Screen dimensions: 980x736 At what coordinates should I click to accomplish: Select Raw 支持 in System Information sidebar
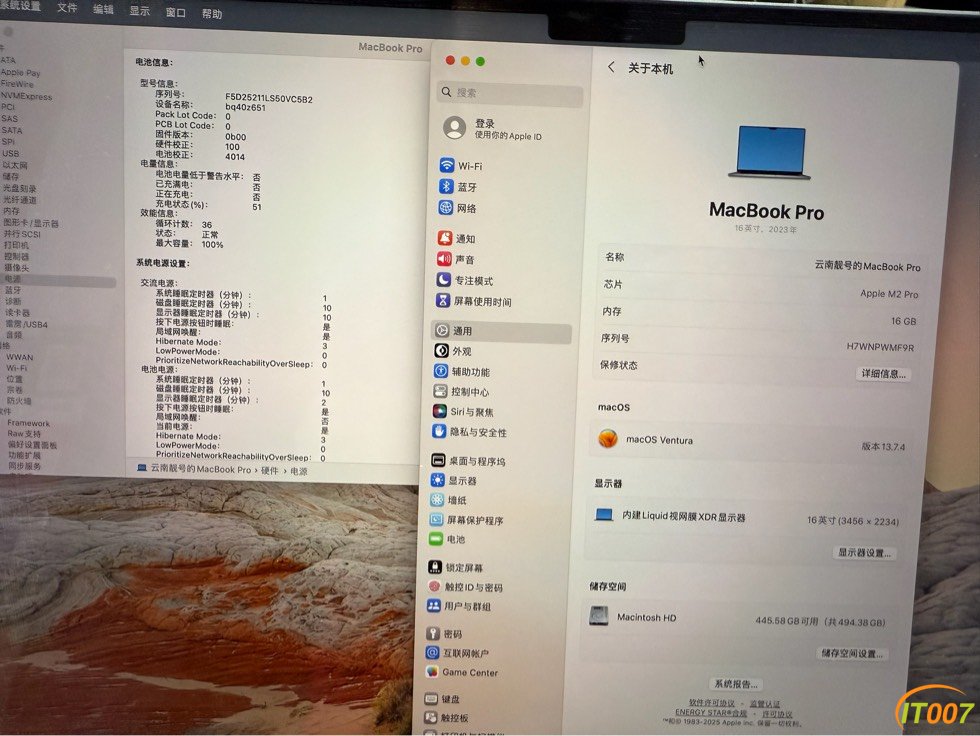(24, 434)
